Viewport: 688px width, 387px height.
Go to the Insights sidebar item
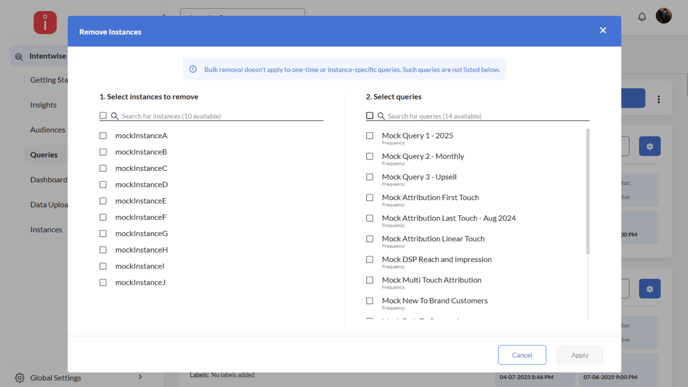[x=43, y=105]
